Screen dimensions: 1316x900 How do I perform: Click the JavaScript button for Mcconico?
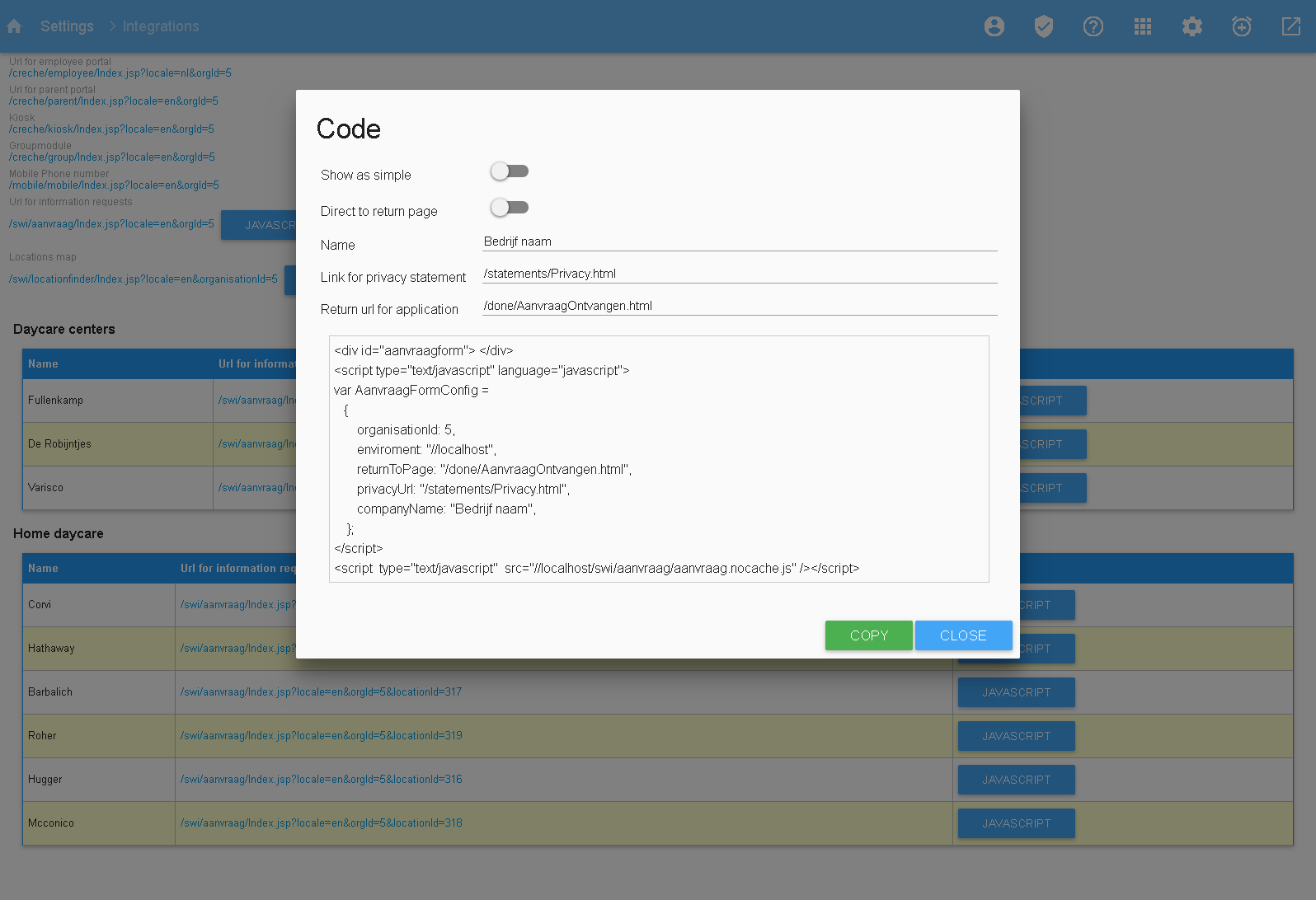tap(1016, 823)
